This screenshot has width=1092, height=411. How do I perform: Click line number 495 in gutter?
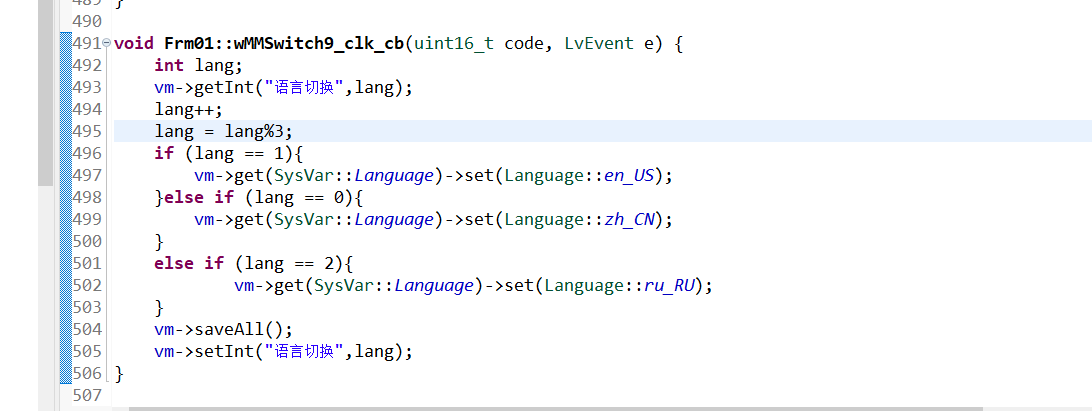(87, 131)
